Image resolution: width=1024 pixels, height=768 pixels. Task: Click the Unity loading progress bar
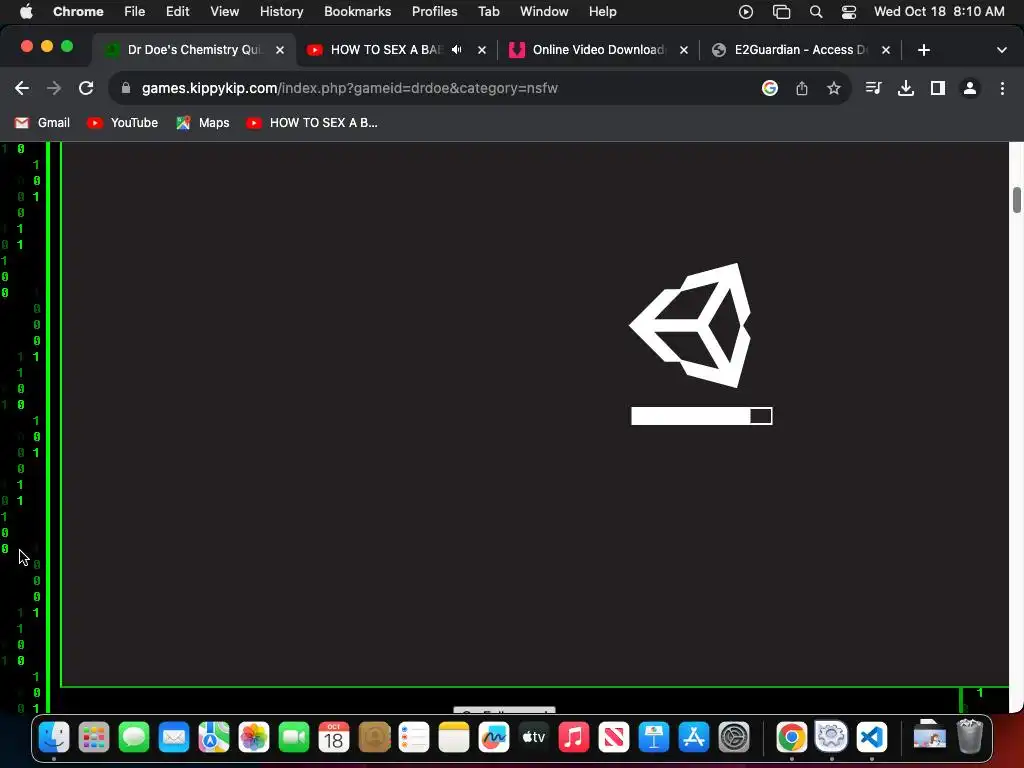point(701,416)
